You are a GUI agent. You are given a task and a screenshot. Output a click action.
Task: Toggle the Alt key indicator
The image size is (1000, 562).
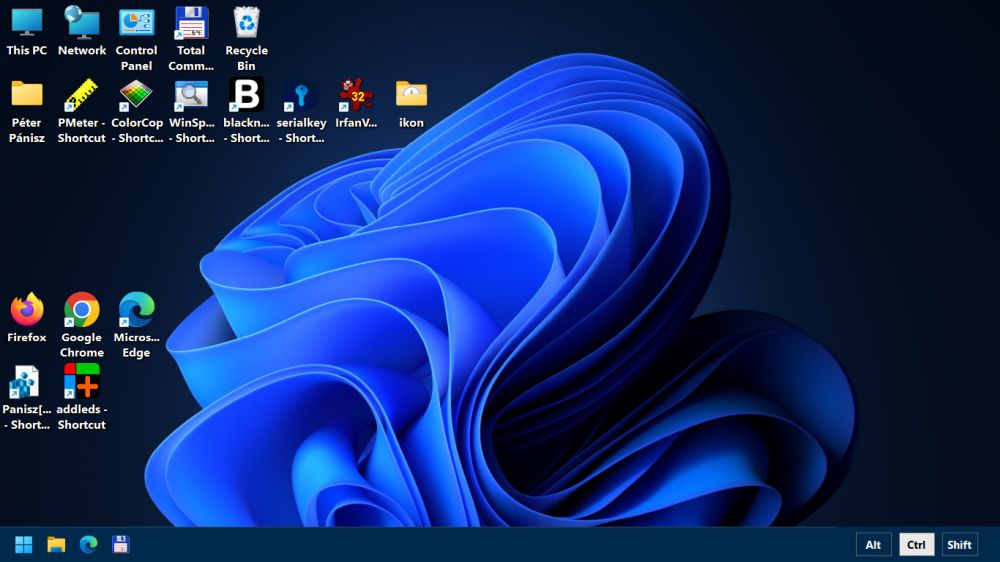point(873,545)
